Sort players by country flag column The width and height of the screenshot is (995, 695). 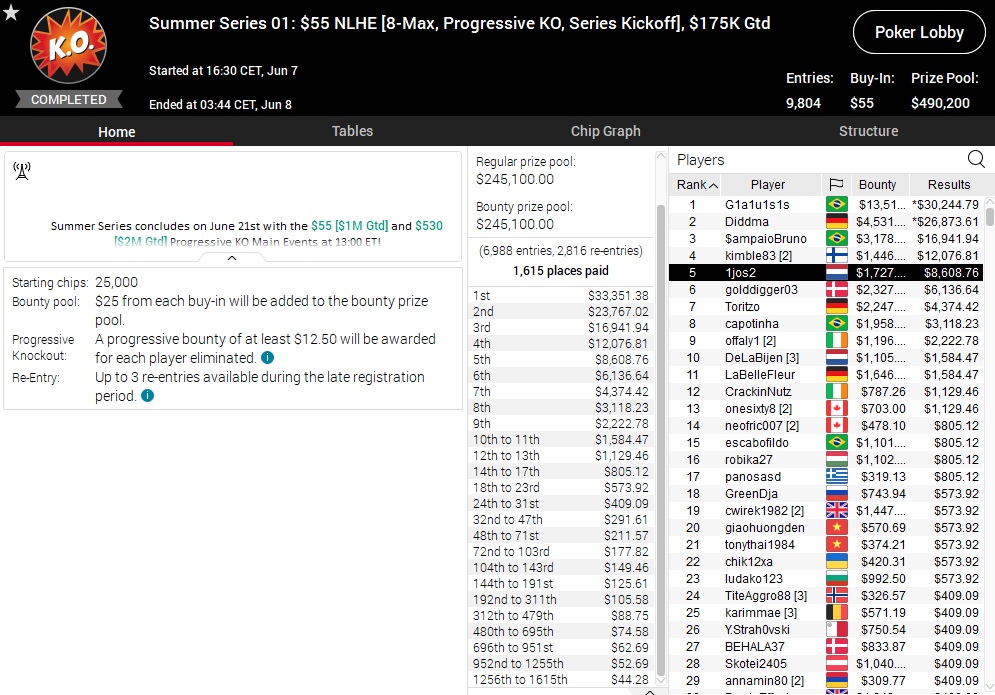[x=836, y=185]
